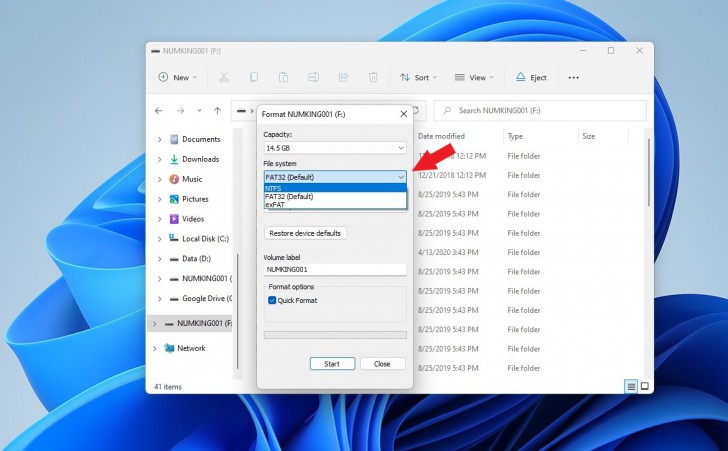Viewport: 728px width, 451px height.
Task: Sort by Size column header
Action: tap(589, 136)
